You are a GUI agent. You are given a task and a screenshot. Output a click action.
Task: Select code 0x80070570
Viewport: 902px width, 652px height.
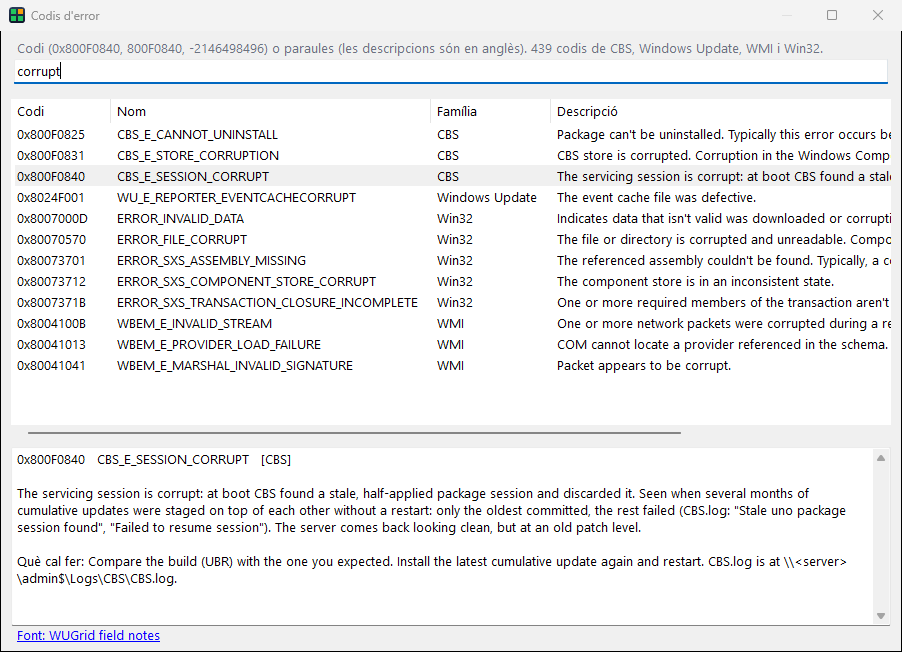pos(51,239)
